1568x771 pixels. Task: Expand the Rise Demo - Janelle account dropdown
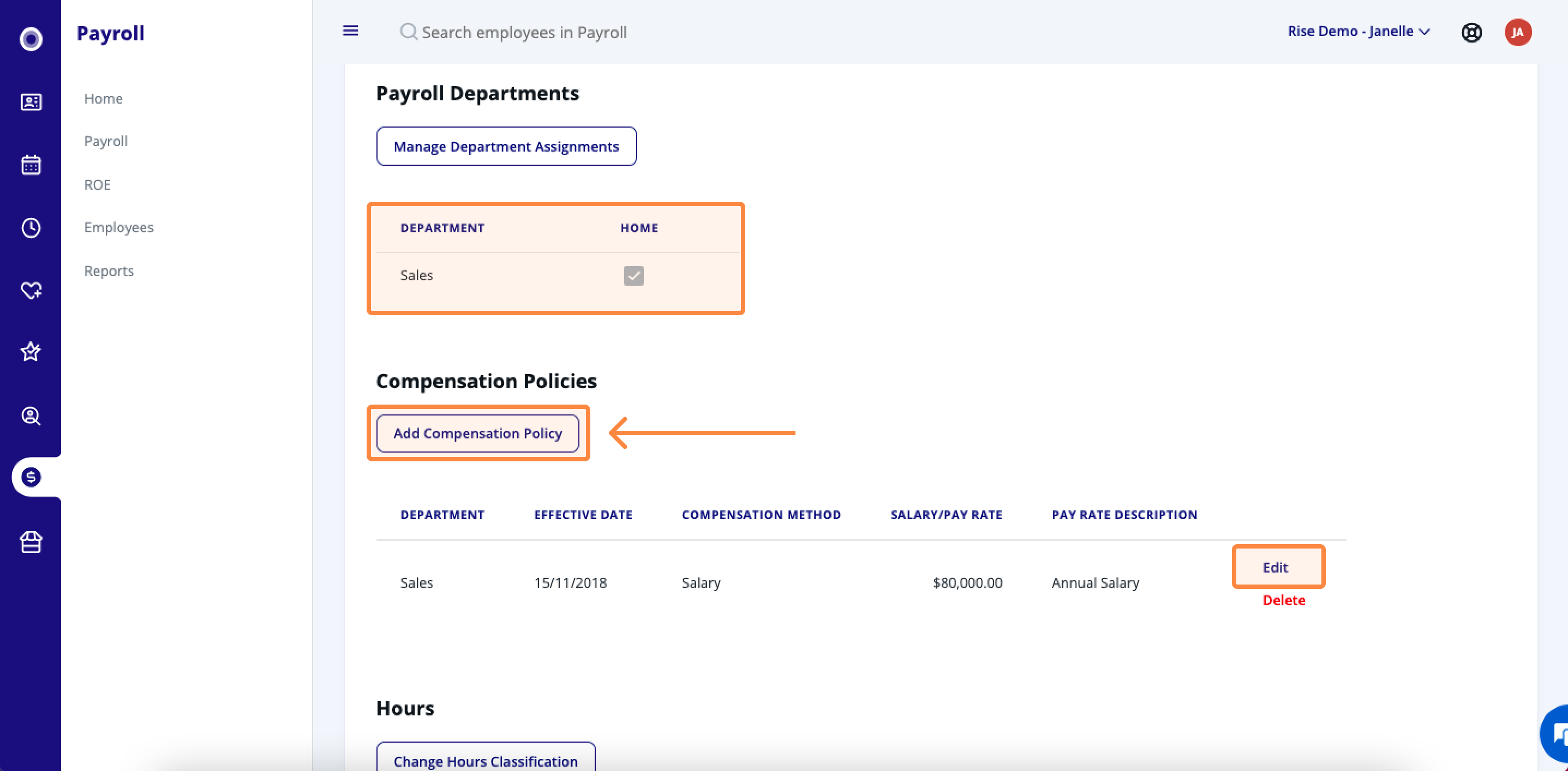click(1358, 31)
